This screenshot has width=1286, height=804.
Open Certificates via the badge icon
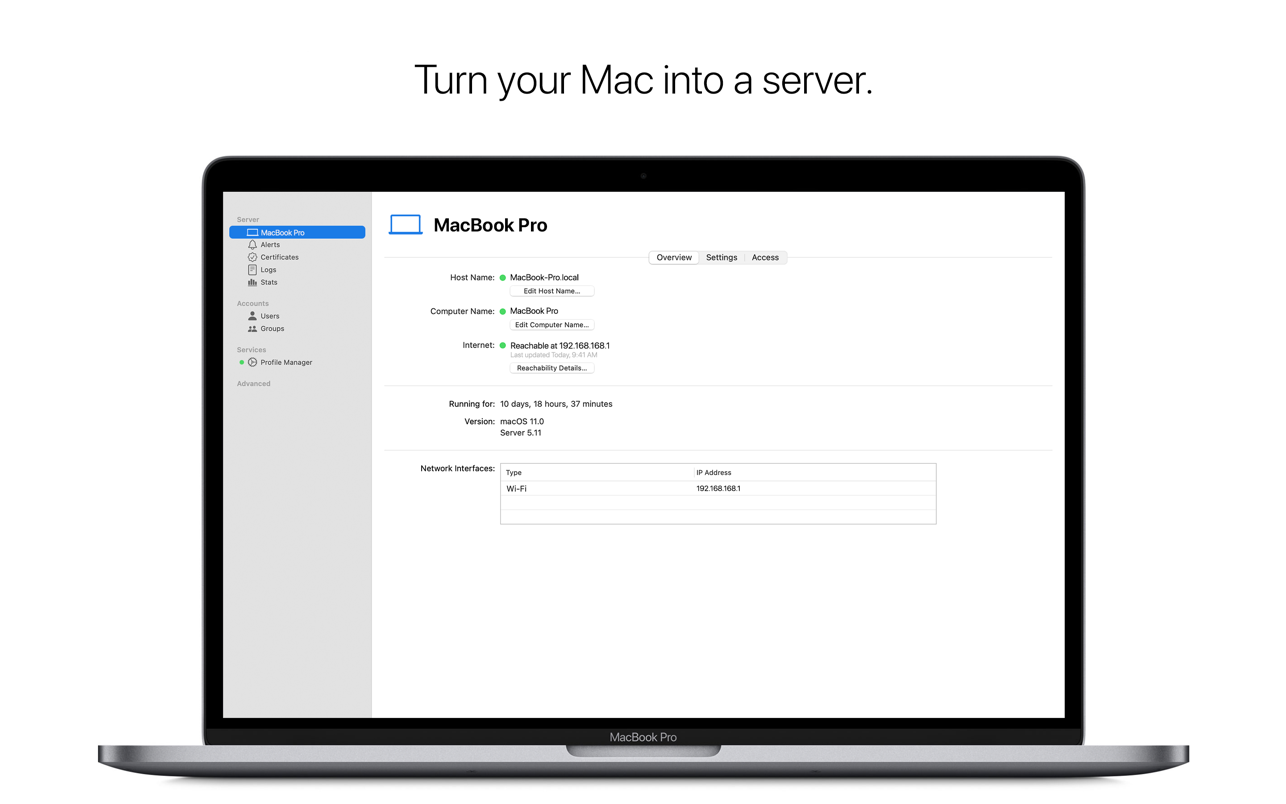click(252, 257)
